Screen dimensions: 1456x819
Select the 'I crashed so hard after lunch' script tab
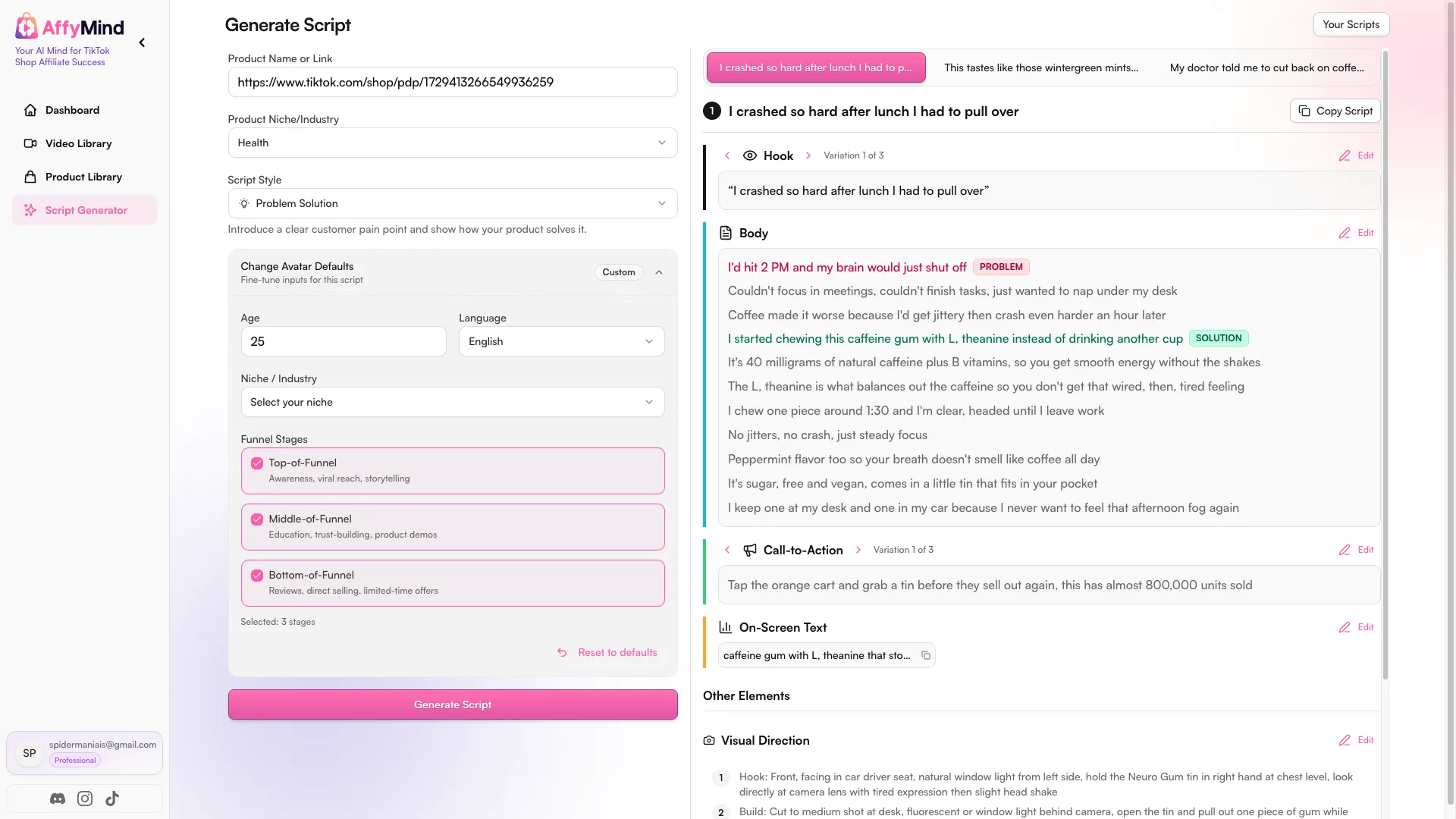point(816,67)
